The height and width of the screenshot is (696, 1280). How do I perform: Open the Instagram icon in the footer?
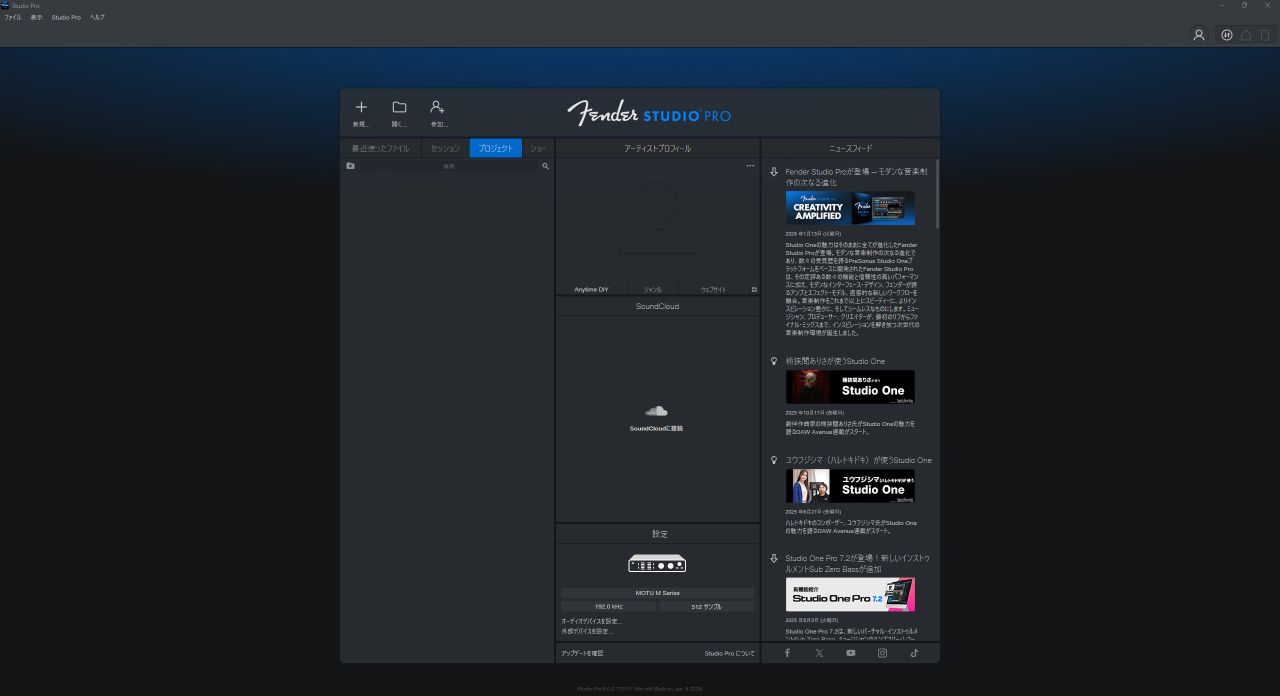[882, 653]
